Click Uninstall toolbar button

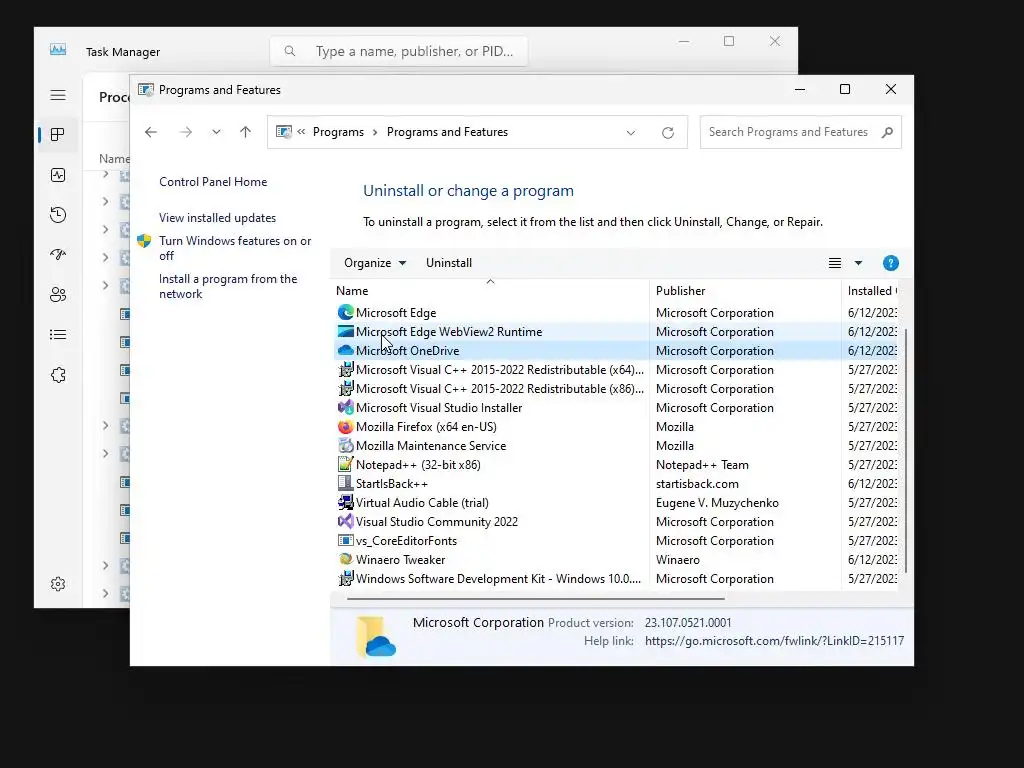click(449, 263)
